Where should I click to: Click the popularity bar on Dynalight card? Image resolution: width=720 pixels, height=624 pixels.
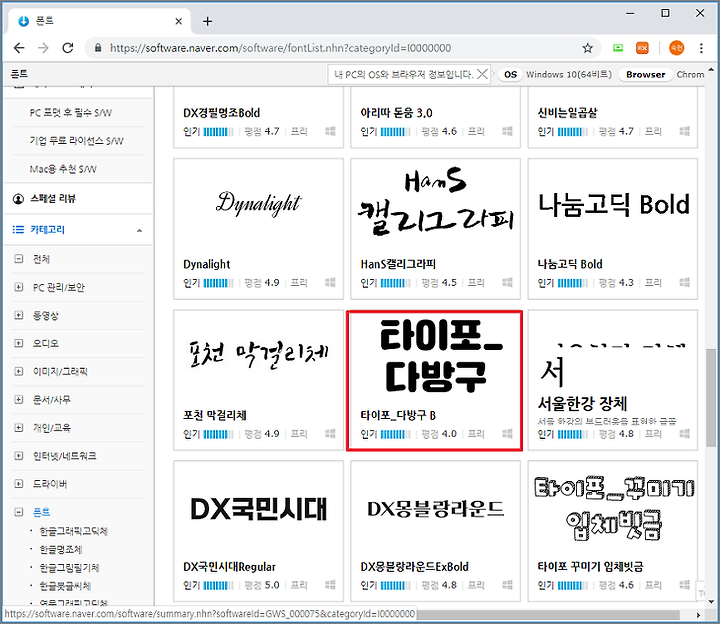tap(219, 283)
